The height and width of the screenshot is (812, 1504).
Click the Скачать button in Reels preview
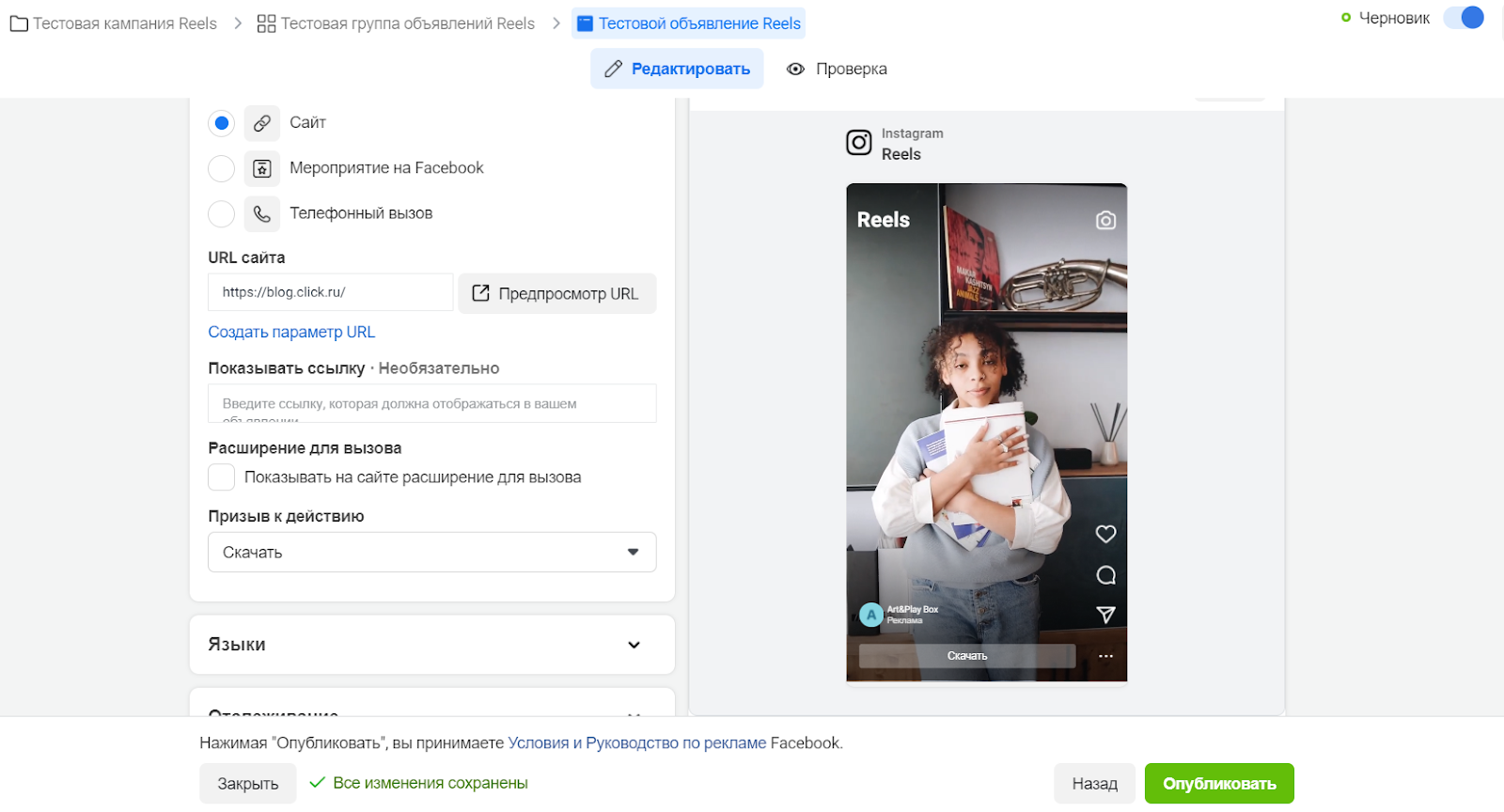[967, 656]
